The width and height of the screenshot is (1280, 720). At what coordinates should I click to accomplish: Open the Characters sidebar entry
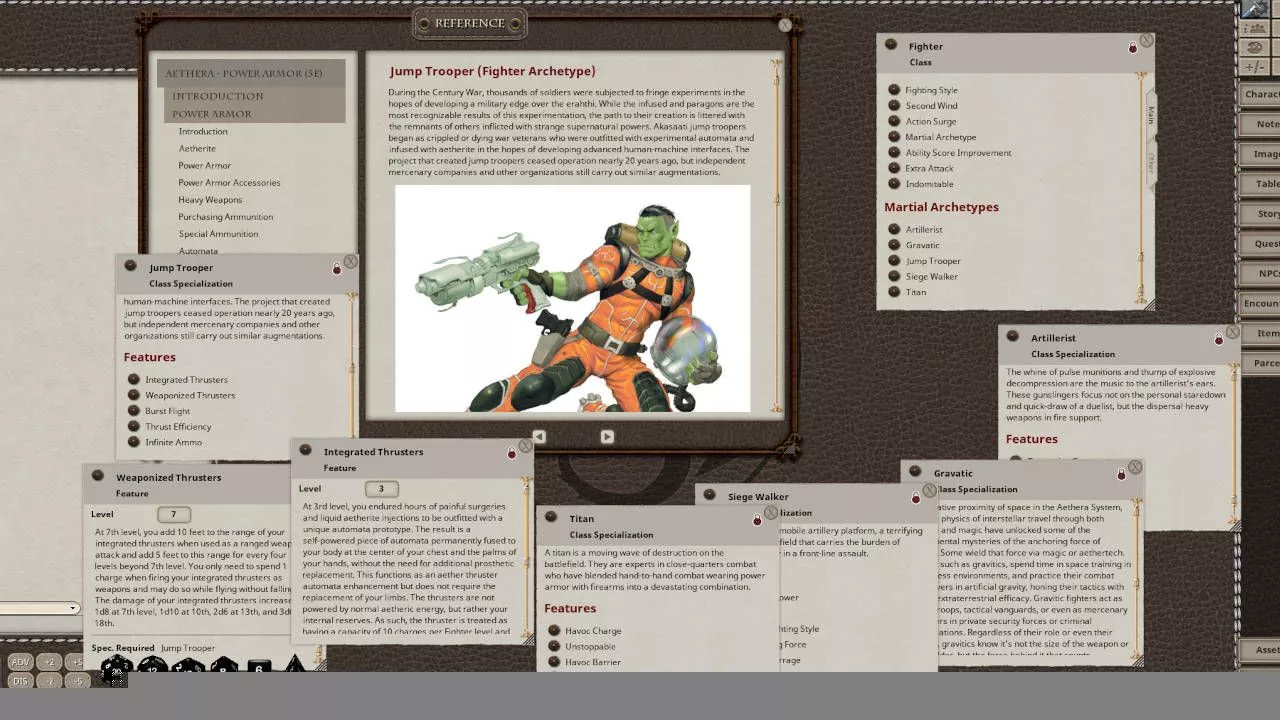pyautogui.click(x=1260, y=94)
